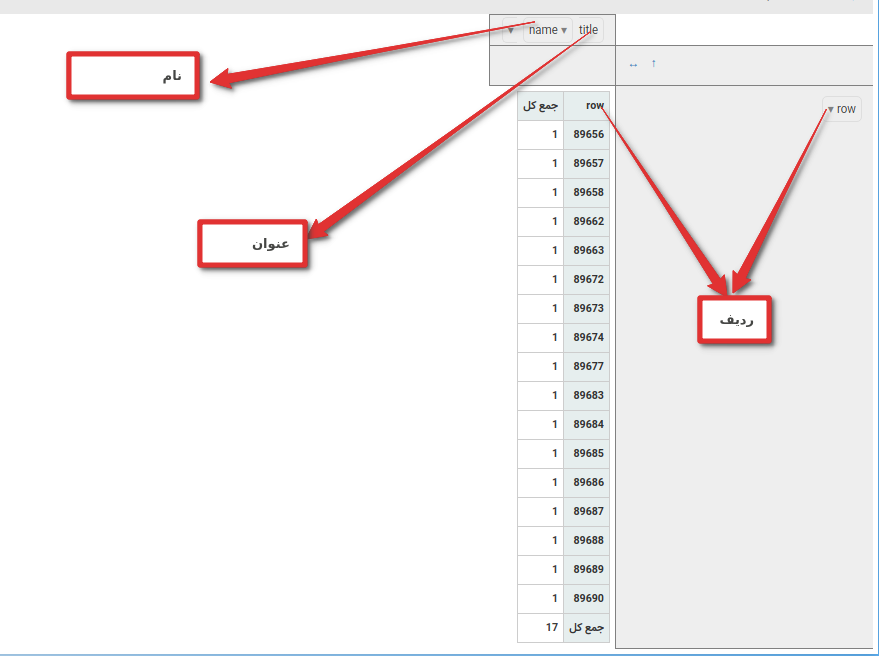Image resolution: width=879 pixels, height=656 pixels.
Task: Select row label 89683
Action: pyautogui.click(x=586, y=396)
